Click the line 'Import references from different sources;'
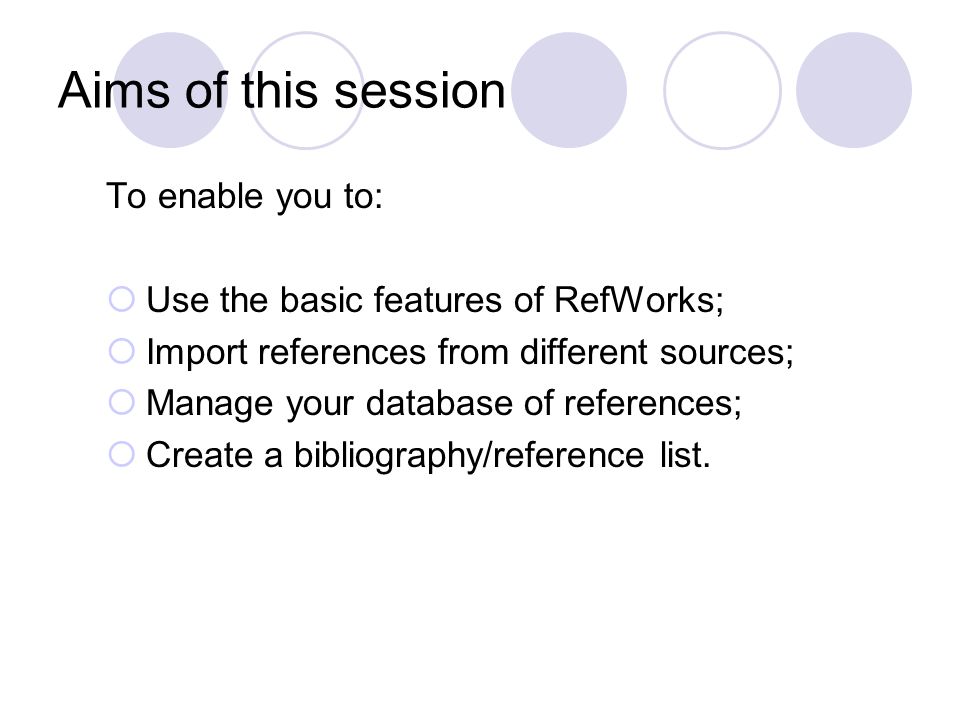The image size is (960, 720). click(470, 353)
